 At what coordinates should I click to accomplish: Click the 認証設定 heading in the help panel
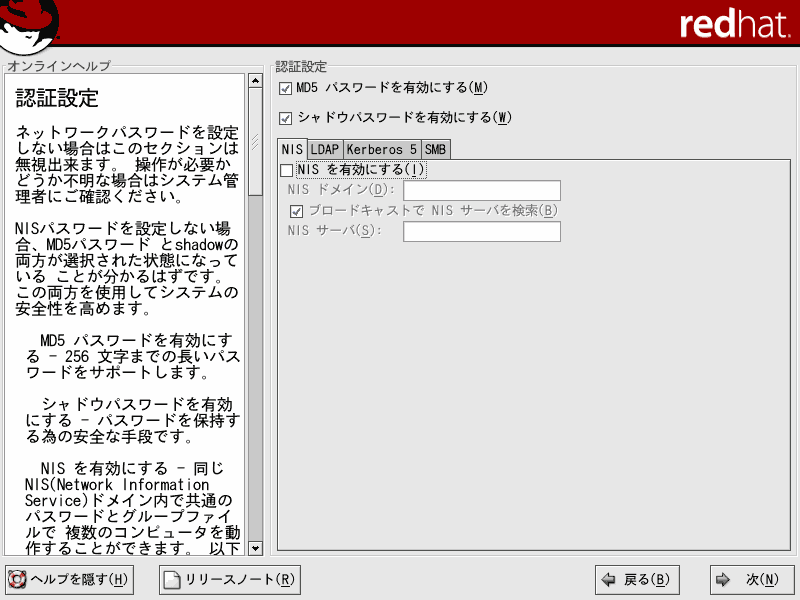pyautogui.click(x=57, y=98)
